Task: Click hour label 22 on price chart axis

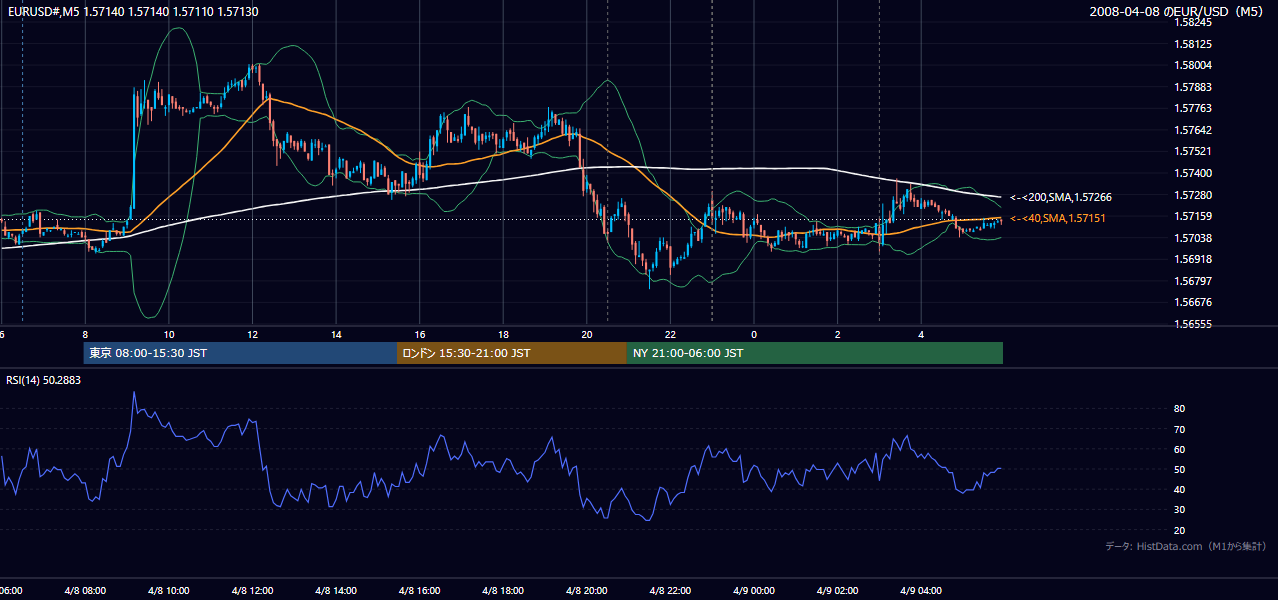Action: point(670,334)
